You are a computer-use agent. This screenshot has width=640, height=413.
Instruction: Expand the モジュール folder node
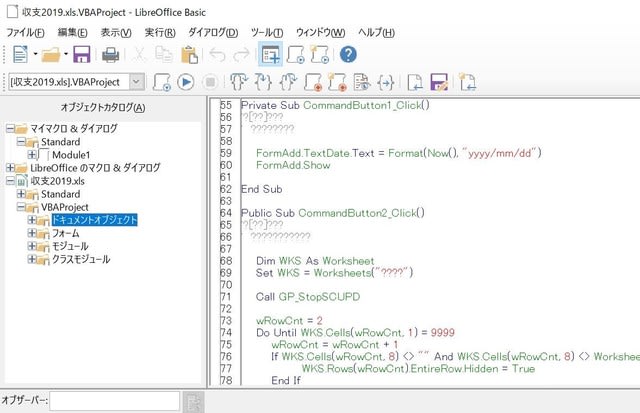pyautogui.click(x=32, y=246)
